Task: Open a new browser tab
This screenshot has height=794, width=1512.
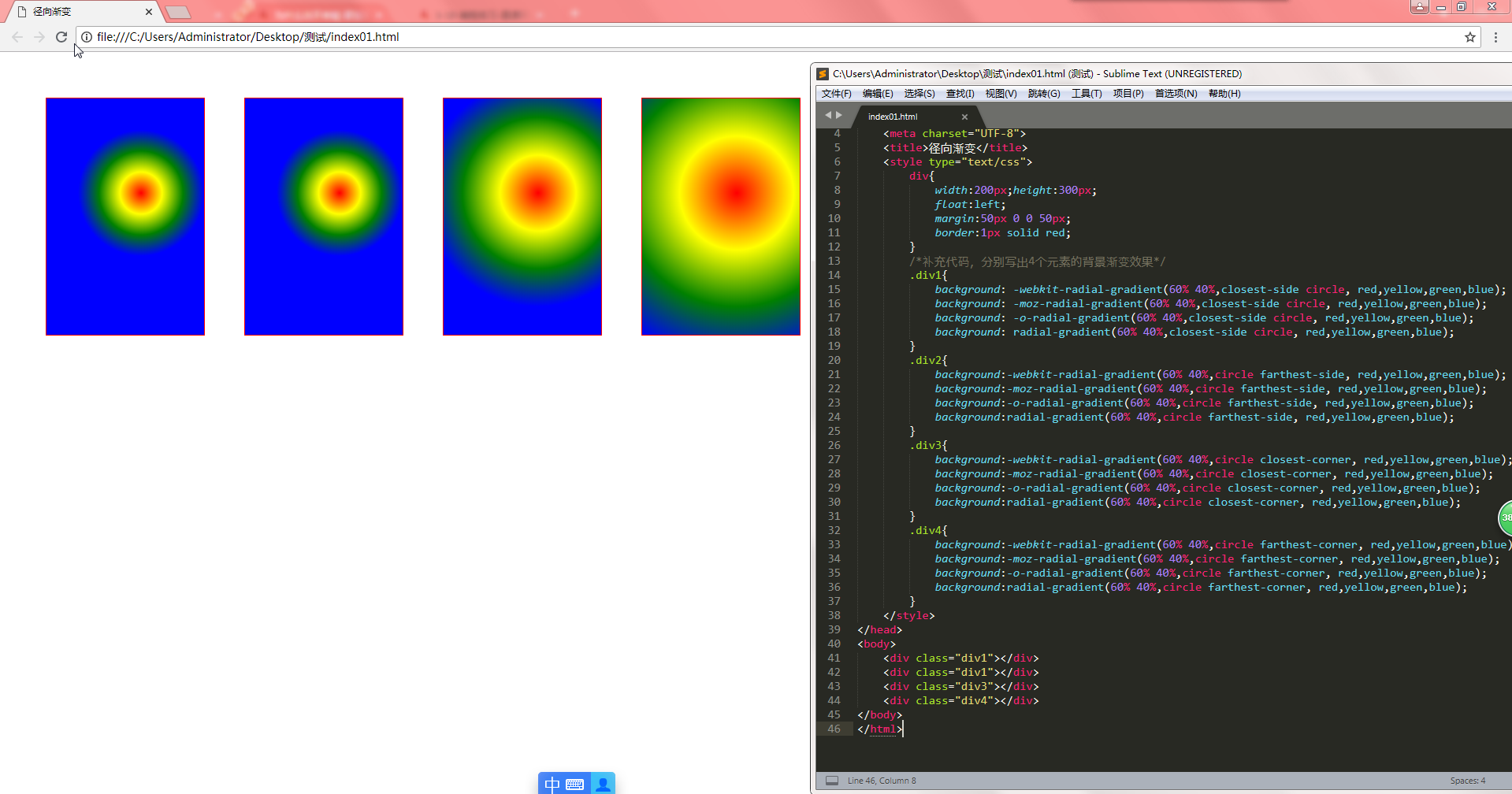Action: (x=178, y=12)
